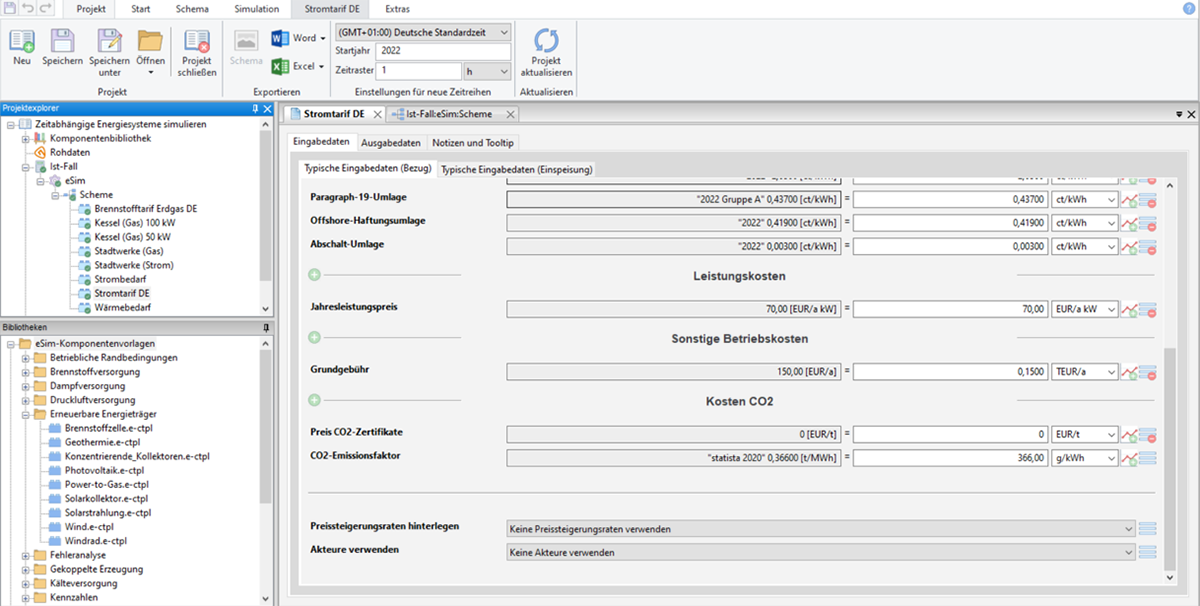The width and height of the screenshot is (1200, 606).
Task: Click the redo arrow in quick access bar
Action: point(47,8)
